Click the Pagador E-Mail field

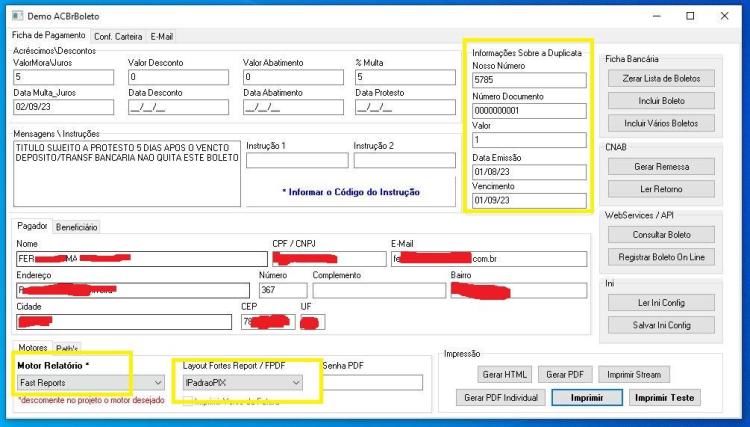tap(489, 259)
